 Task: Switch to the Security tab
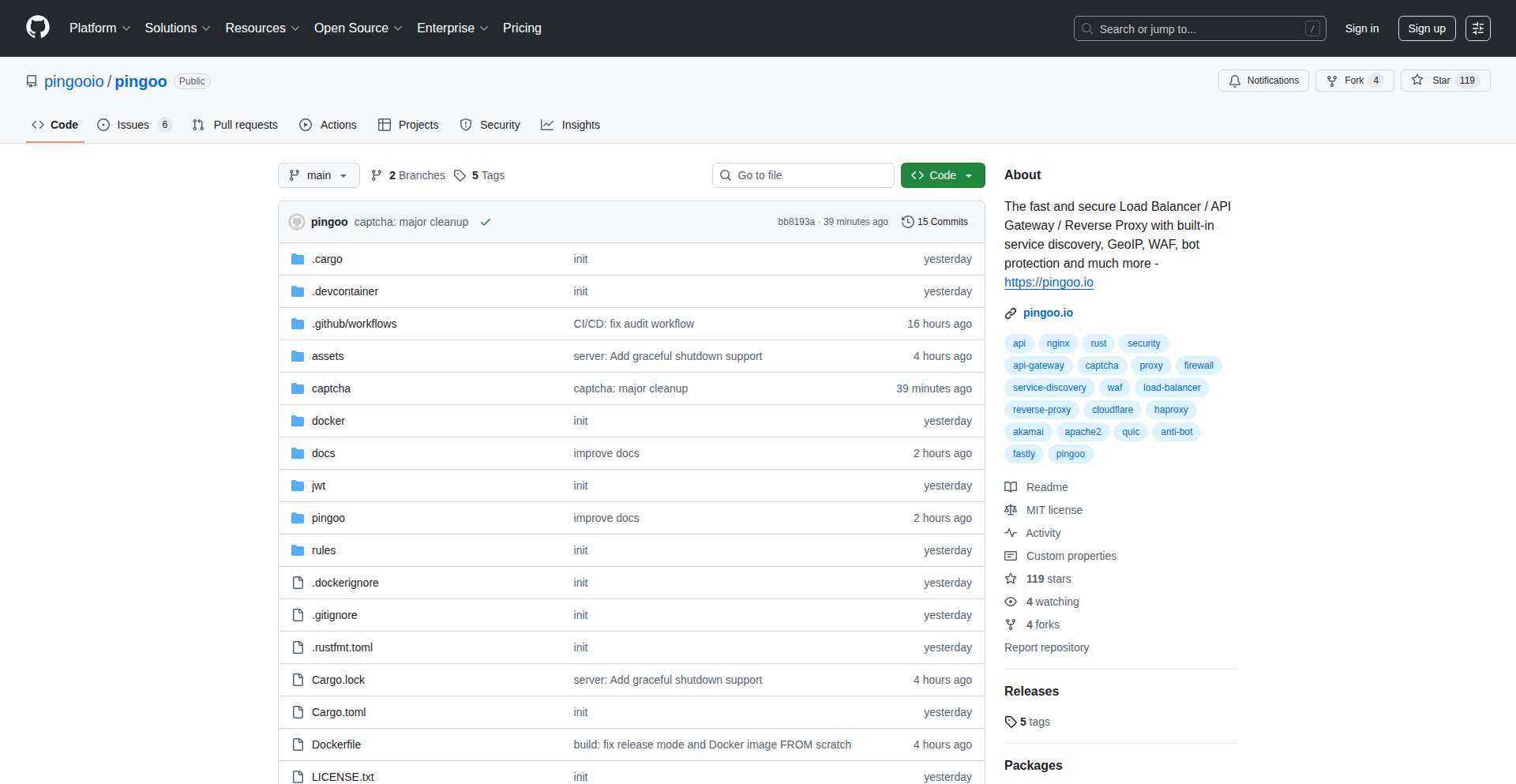[x=490, y=125]
